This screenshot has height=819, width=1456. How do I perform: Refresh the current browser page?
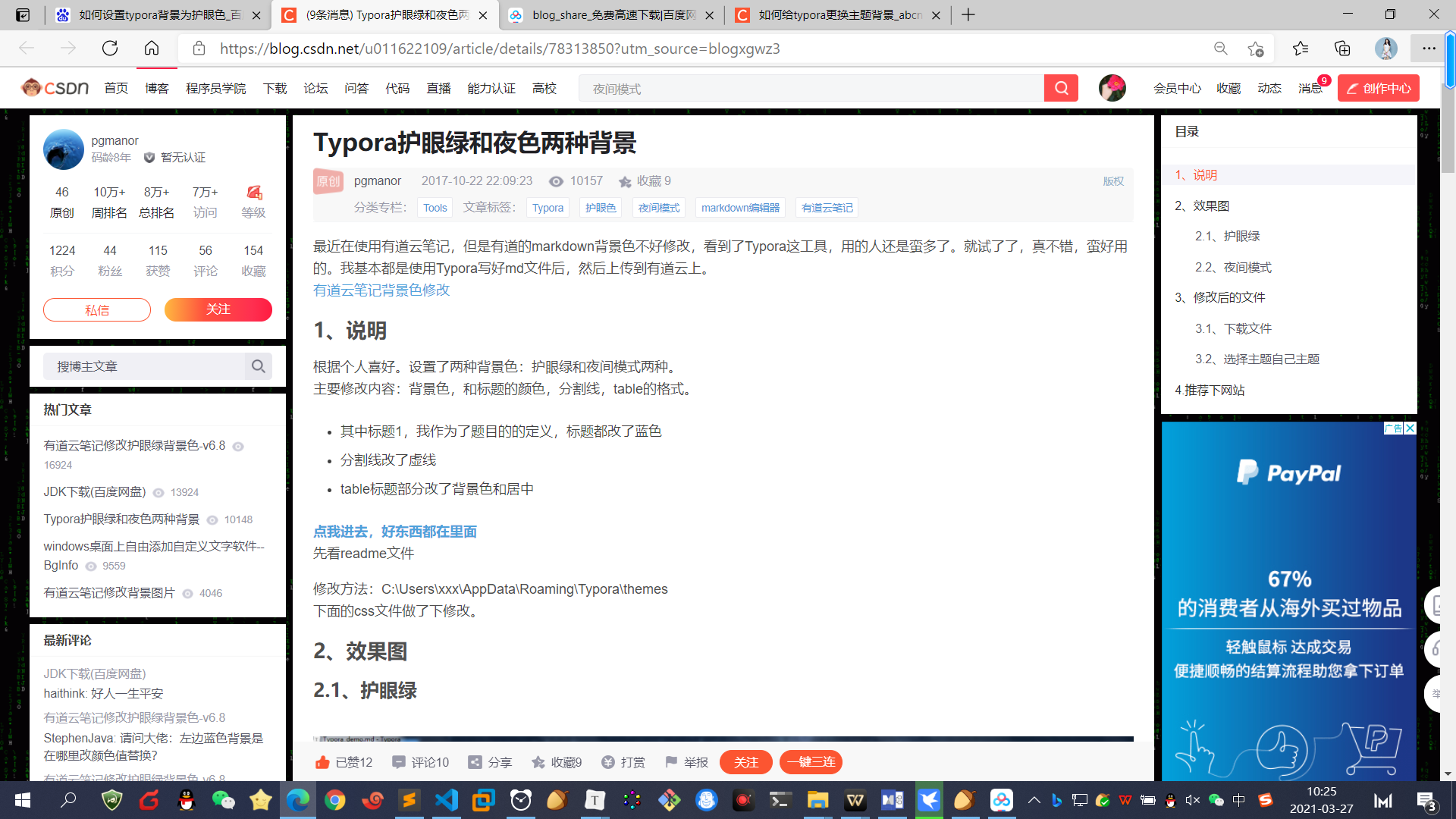(x=110, y=49)
